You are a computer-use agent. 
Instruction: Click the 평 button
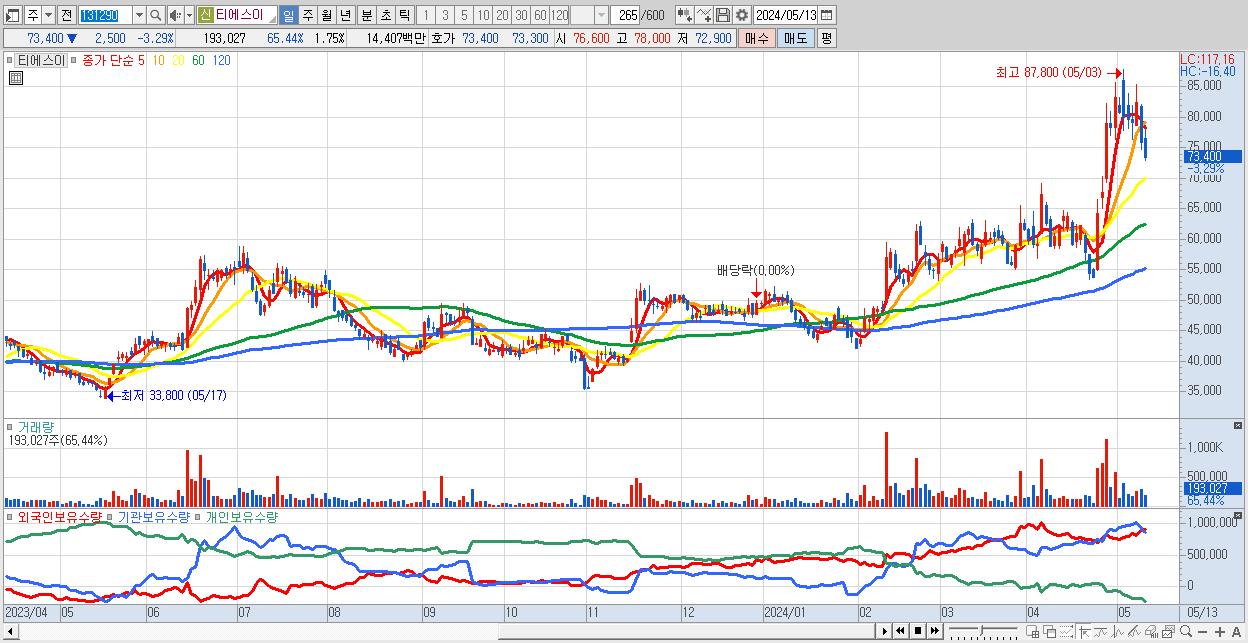[826, 38]
